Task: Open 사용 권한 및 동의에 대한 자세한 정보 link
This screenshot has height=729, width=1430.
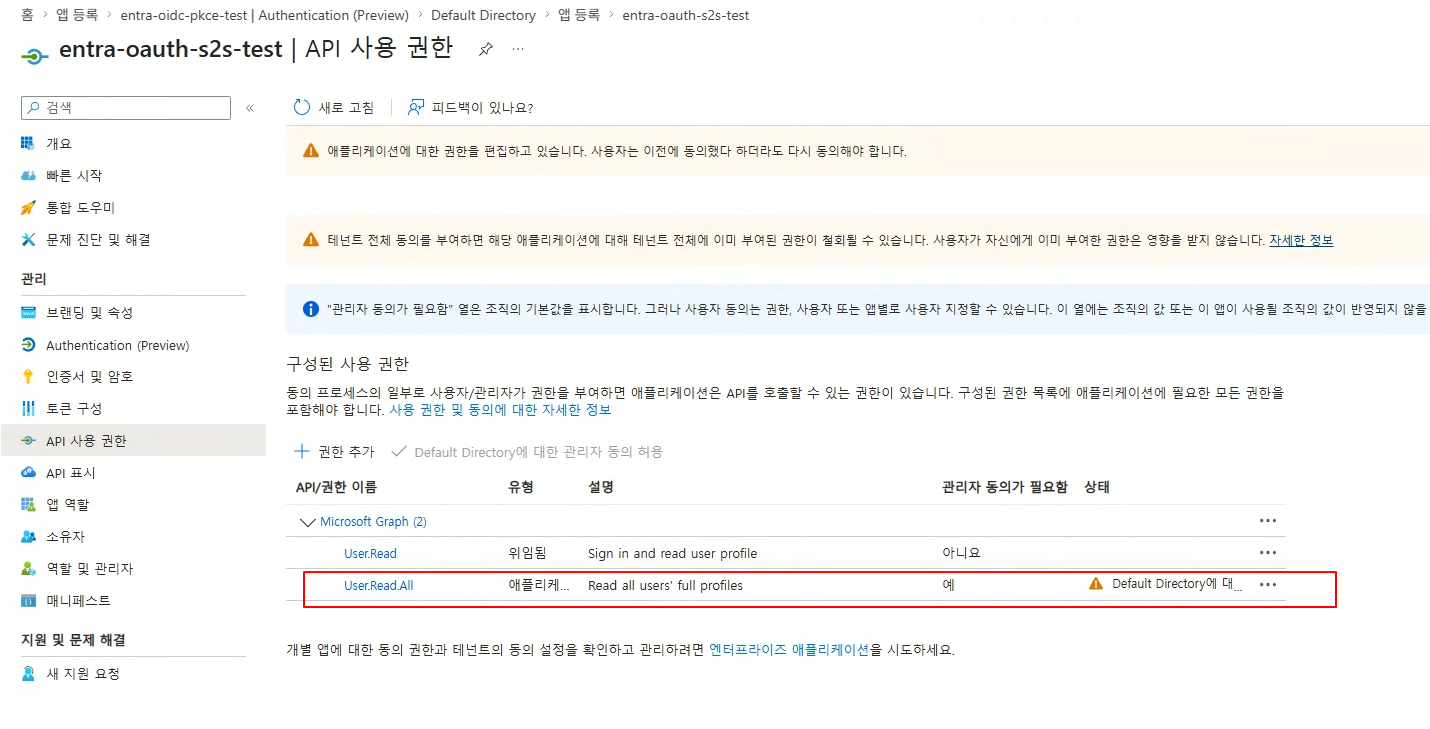Action: click(x=500, y=410)
